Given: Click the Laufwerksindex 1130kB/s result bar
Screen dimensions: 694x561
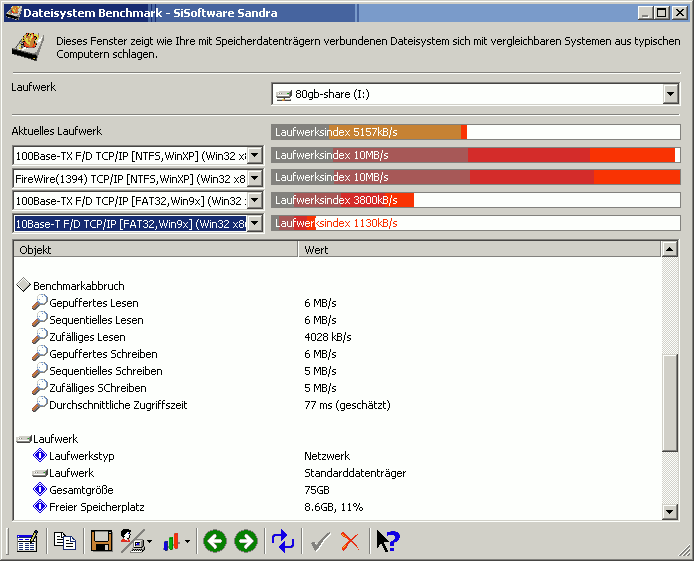Looking at the screenshot, I should point(476,223).
